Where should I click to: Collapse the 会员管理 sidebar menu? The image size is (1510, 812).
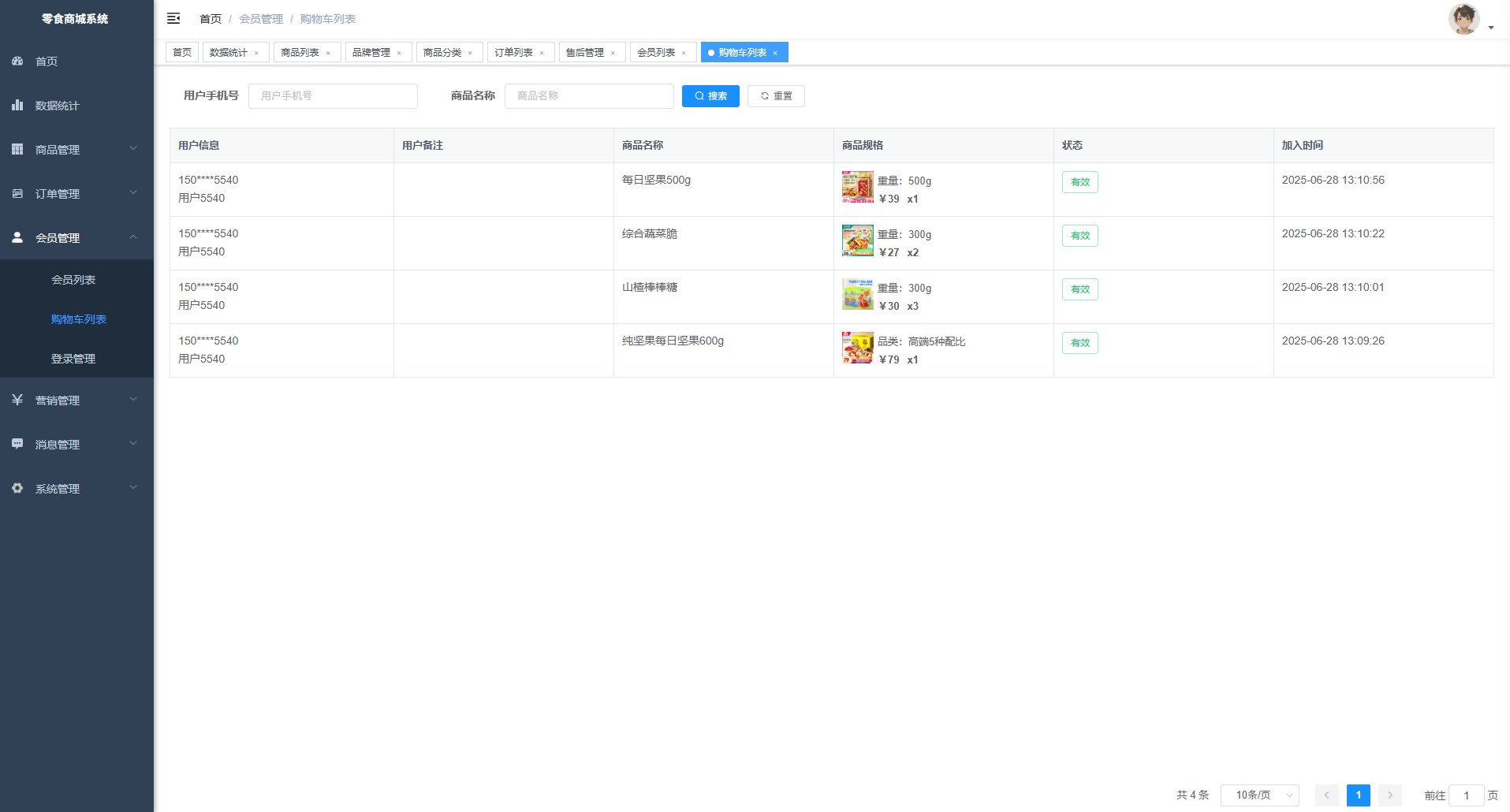[76, 238]
